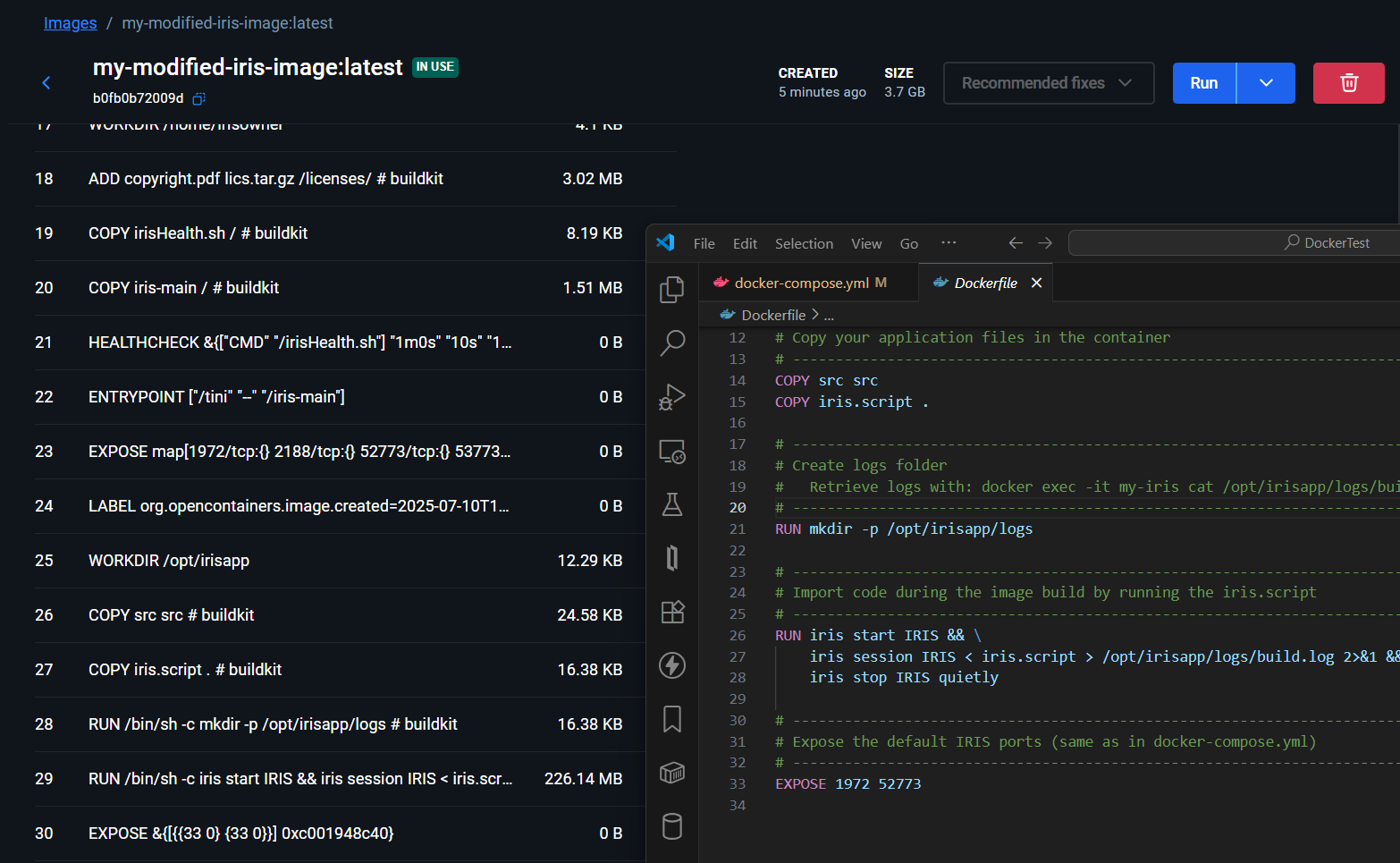This screenshot has height=863, width=1400.
Task: Open the Containers view in the activity bar
Action: (672, 773)
